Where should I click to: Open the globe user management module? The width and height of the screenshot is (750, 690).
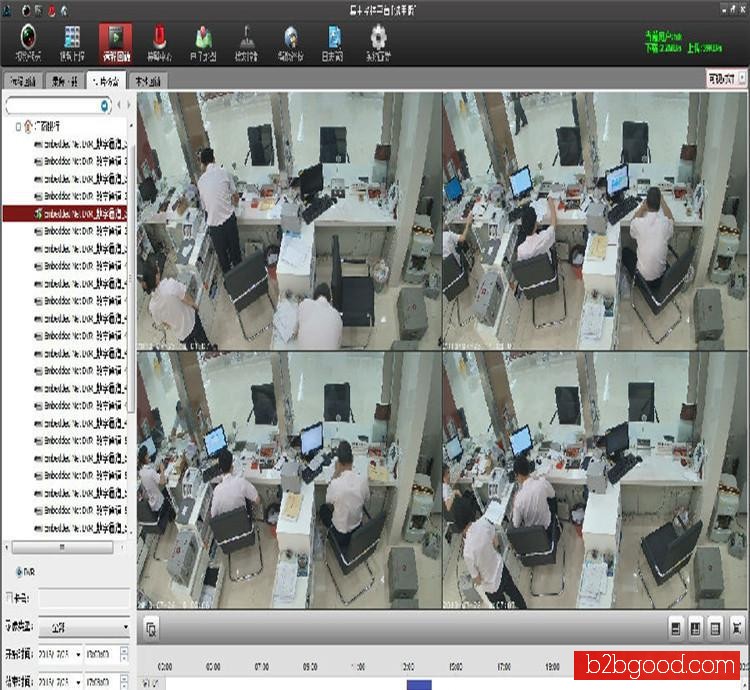click(x=290, y=43)
